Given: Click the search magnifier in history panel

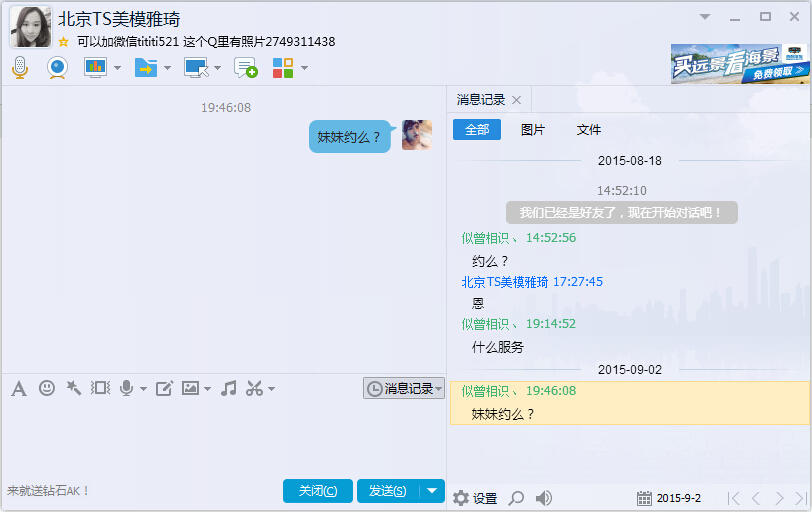Looking at the screenshot, I should point(516,498).
